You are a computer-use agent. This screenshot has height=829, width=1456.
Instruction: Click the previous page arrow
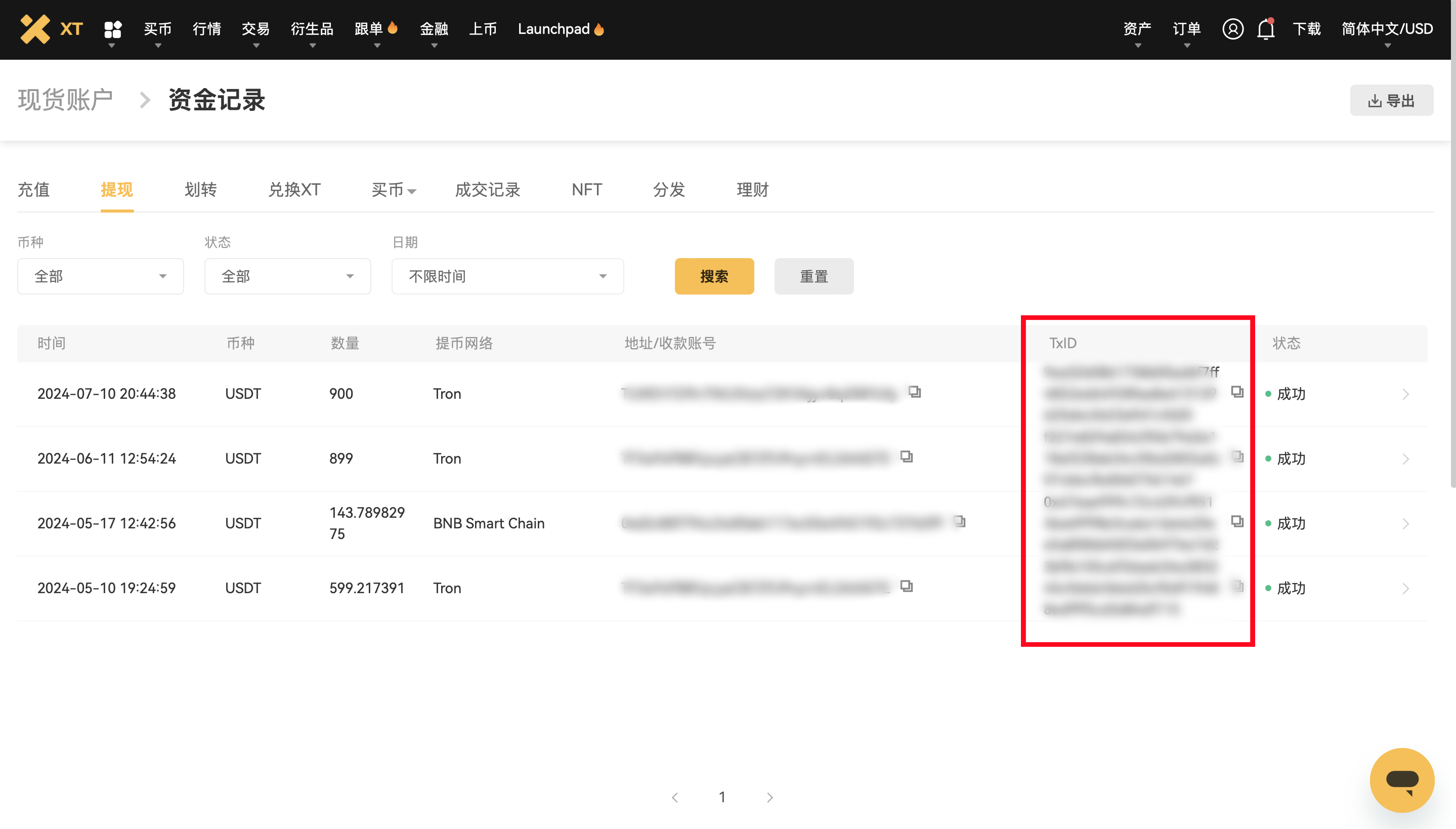[x=674, y=797]
